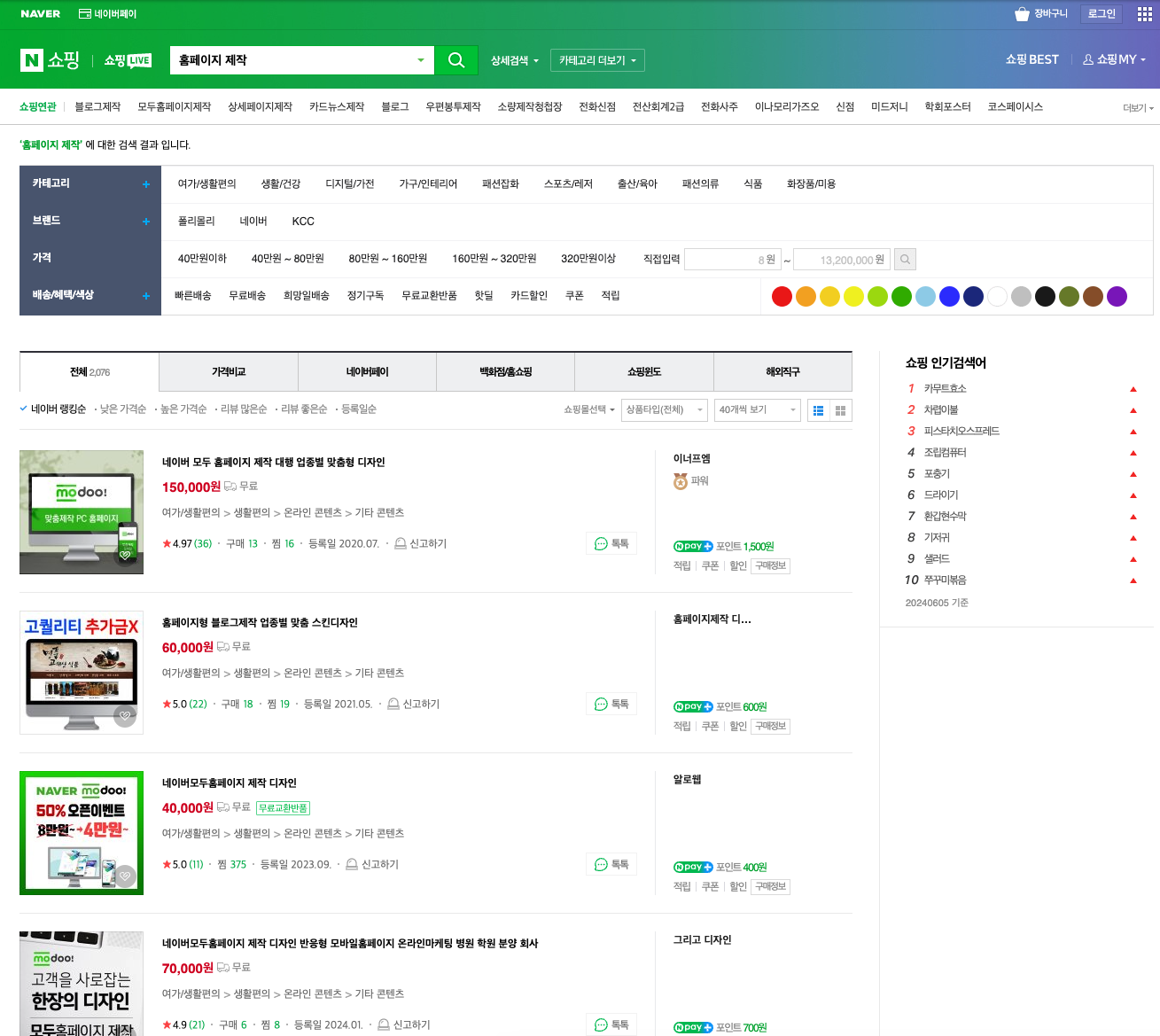Filter by blue color swatch
Screen dimensions: 1160x1036
949,297
